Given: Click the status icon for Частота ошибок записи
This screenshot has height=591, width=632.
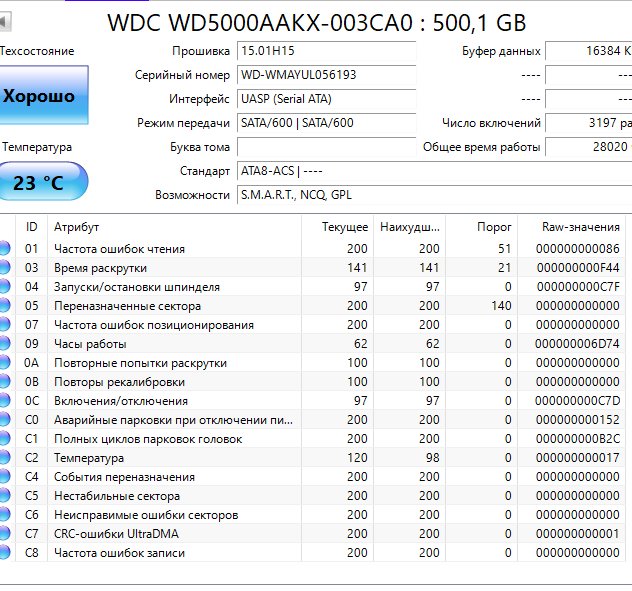Looking at the screenshot, I should pyautogui.click(x=4, y=553).
